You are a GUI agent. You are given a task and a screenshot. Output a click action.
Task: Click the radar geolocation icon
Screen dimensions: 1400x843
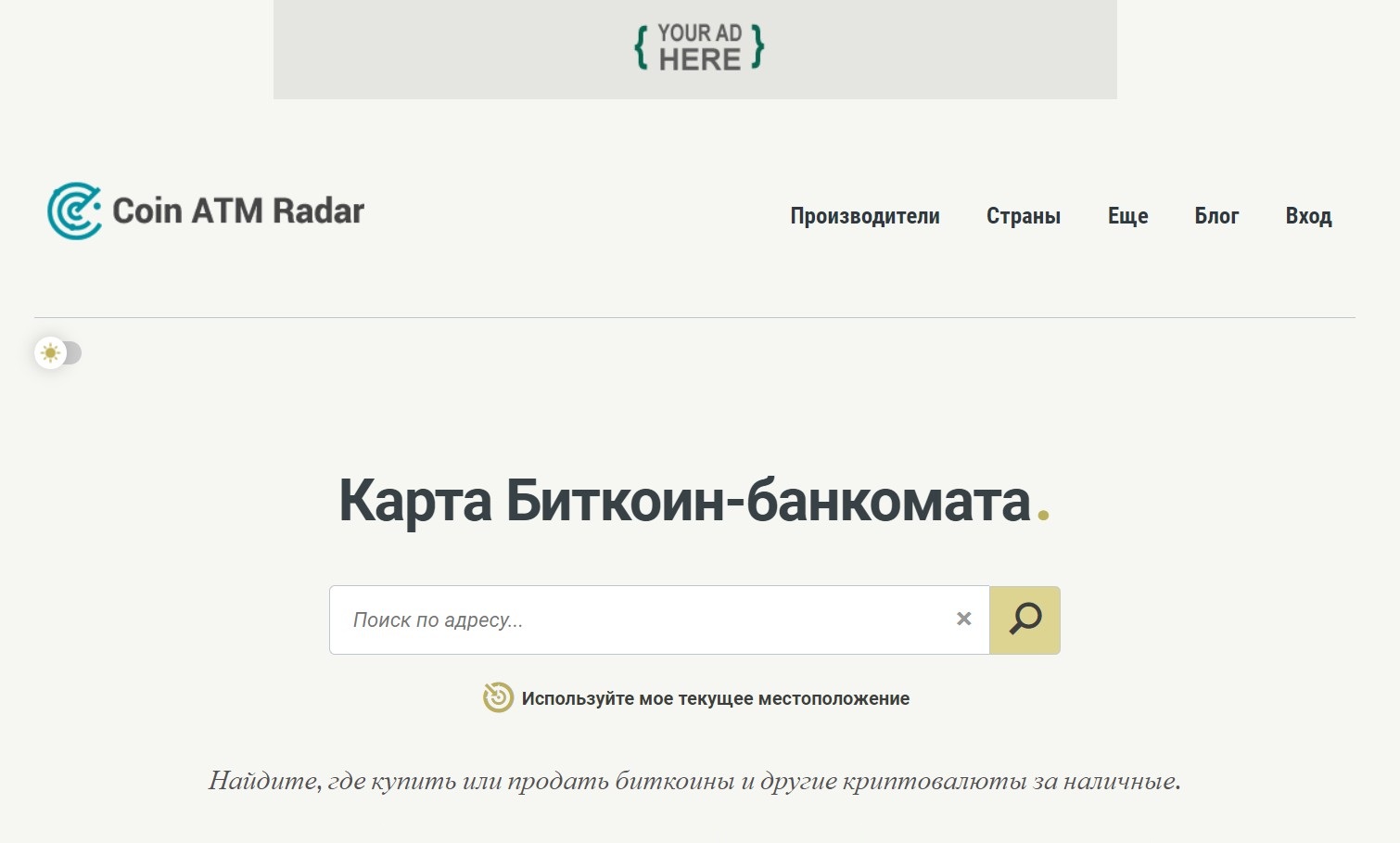pos(497,697)
